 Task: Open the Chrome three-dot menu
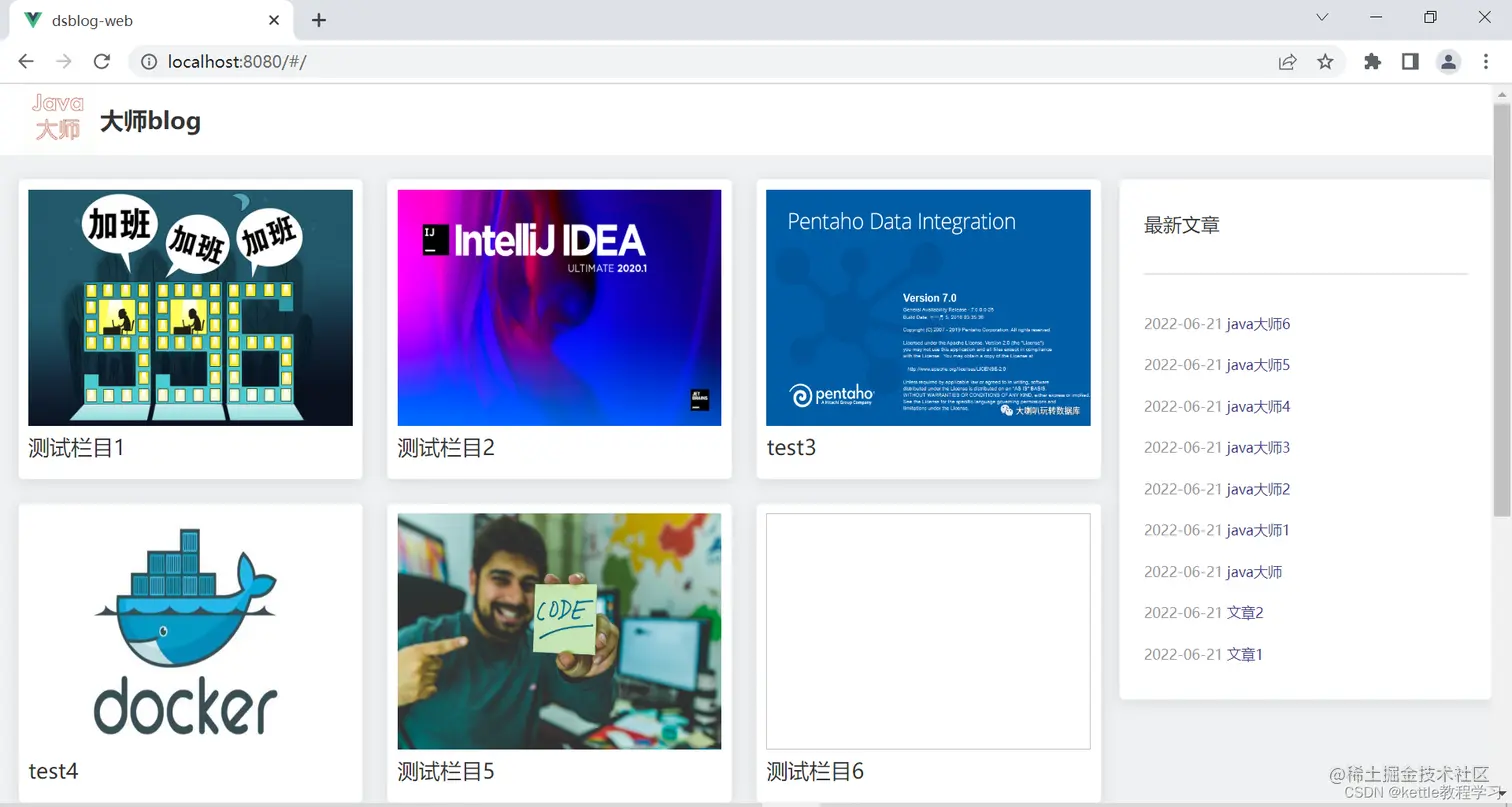point(1486,62)
